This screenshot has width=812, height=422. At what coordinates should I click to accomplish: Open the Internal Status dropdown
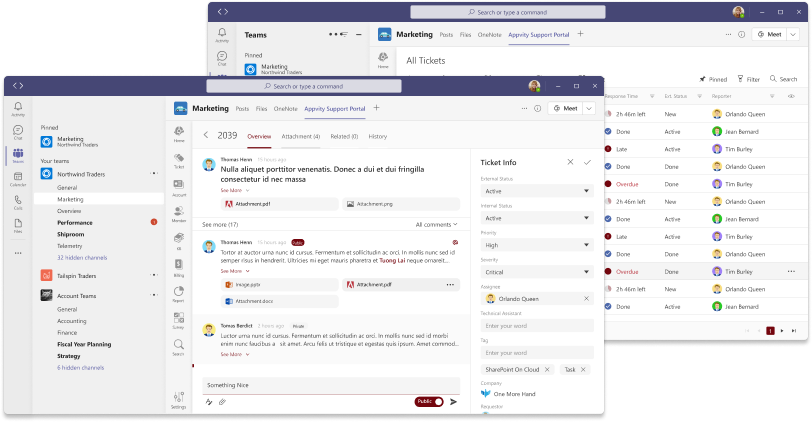coord(537,218)
